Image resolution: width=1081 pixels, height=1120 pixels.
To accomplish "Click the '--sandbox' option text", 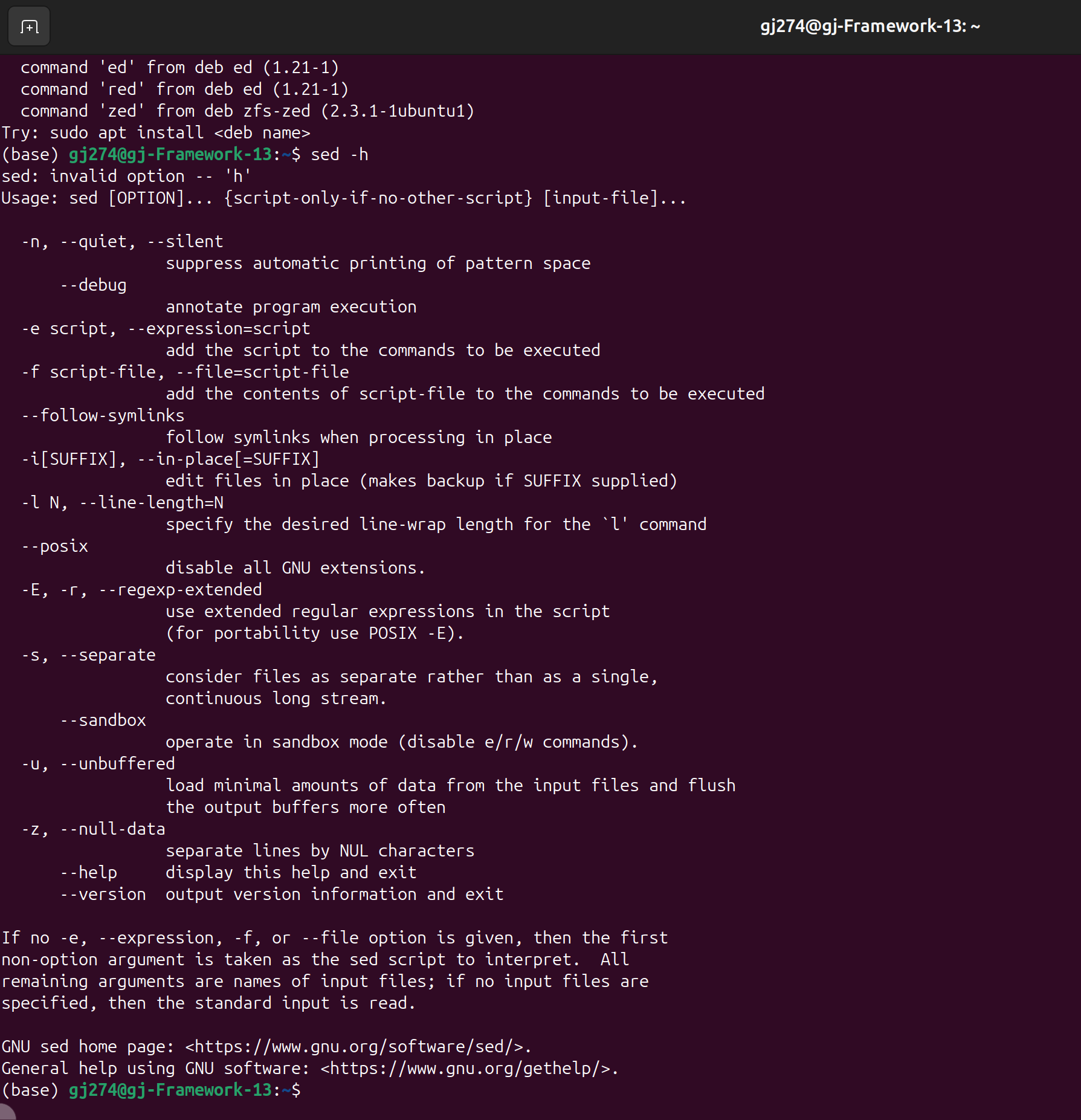I will [x=103, y=720].
